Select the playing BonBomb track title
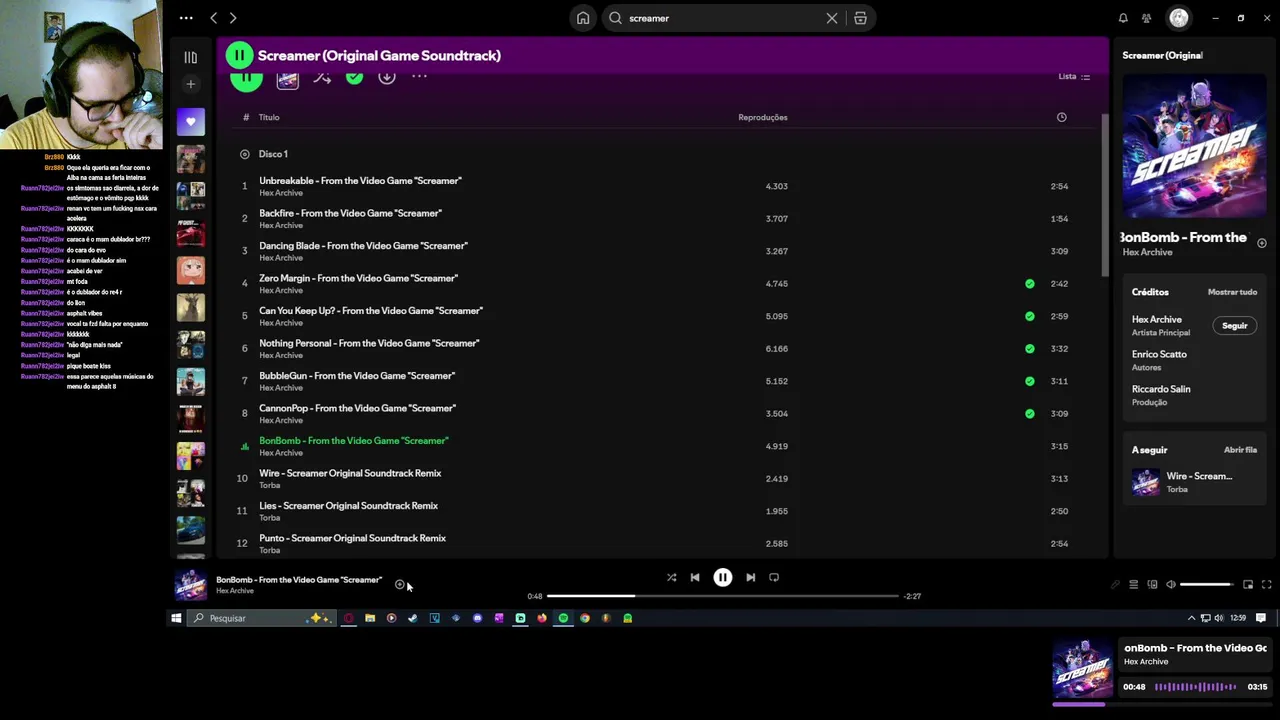This screenshot has height=720, width=1280. pyautogui.click(x=354, y=441)
